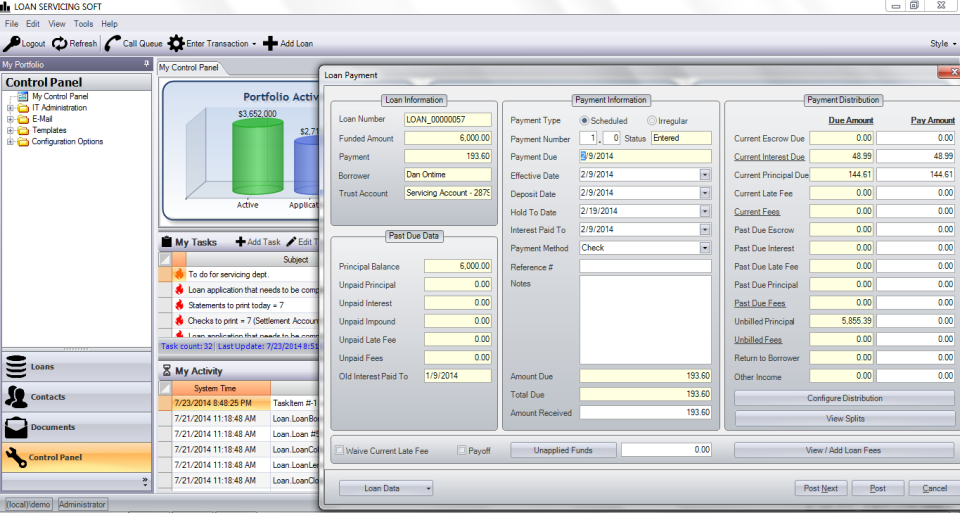Click the Logout key icon

(x=11, y=43)
